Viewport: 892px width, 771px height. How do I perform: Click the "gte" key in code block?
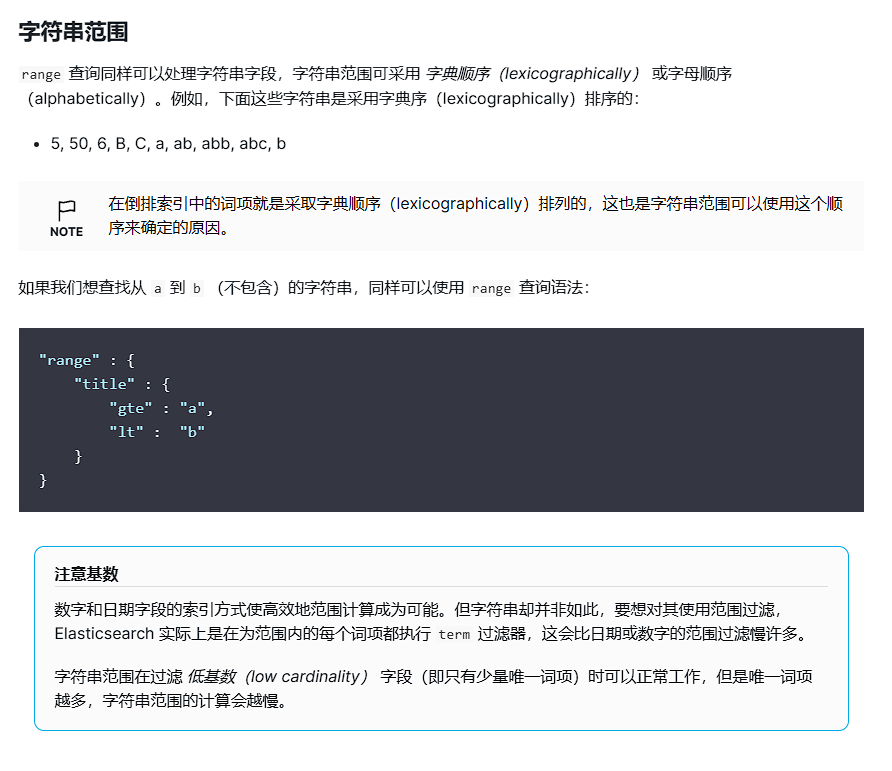[131, 407]
